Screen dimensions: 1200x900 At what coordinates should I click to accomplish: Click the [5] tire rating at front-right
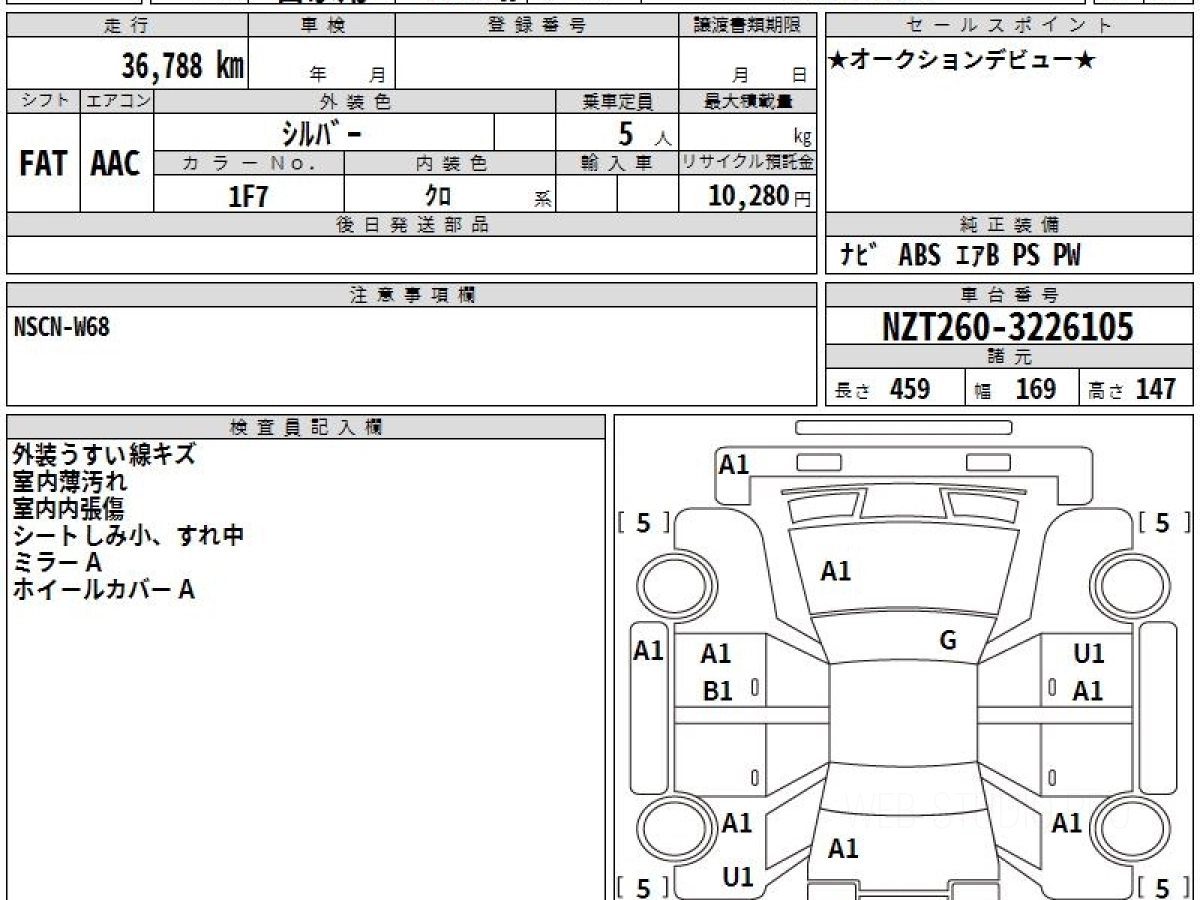pyautogui.click(x=1163, y=523)
